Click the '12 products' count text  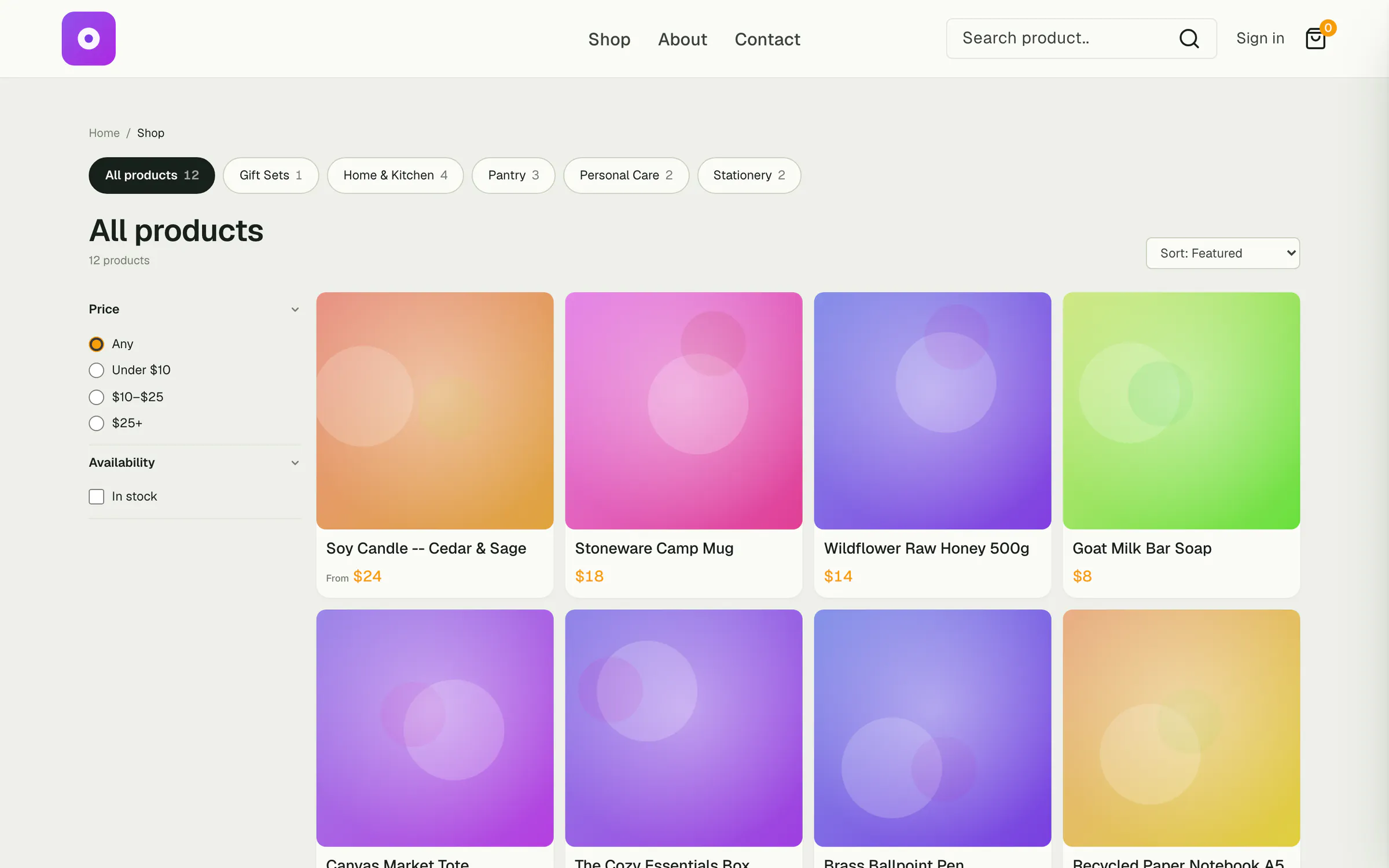point(119,260)
